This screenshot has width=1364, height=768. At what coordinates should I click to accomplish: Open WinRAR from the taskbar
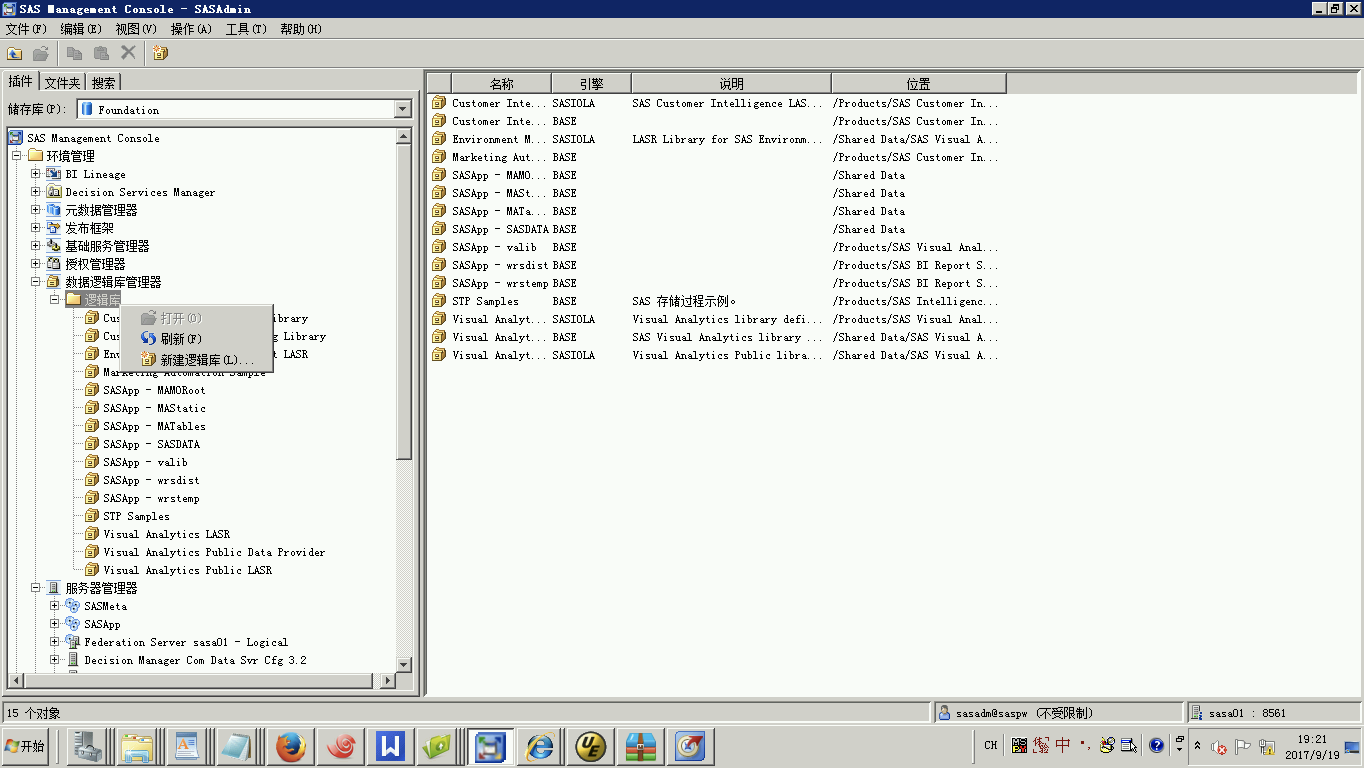[641, 746]
